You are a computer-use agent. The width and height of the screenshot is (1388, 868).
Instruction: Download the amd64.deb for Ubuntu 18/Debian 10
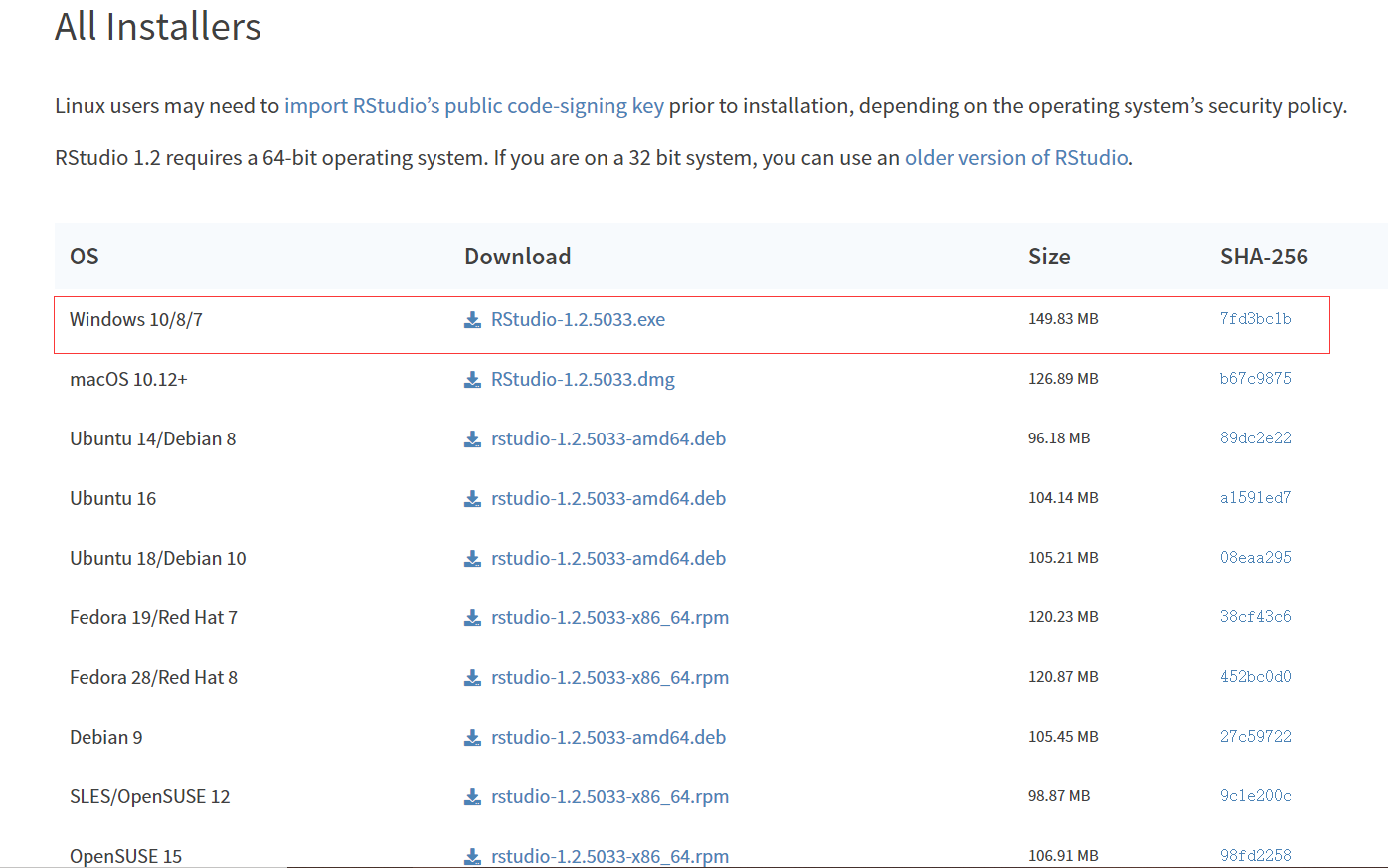click(608, 559)
